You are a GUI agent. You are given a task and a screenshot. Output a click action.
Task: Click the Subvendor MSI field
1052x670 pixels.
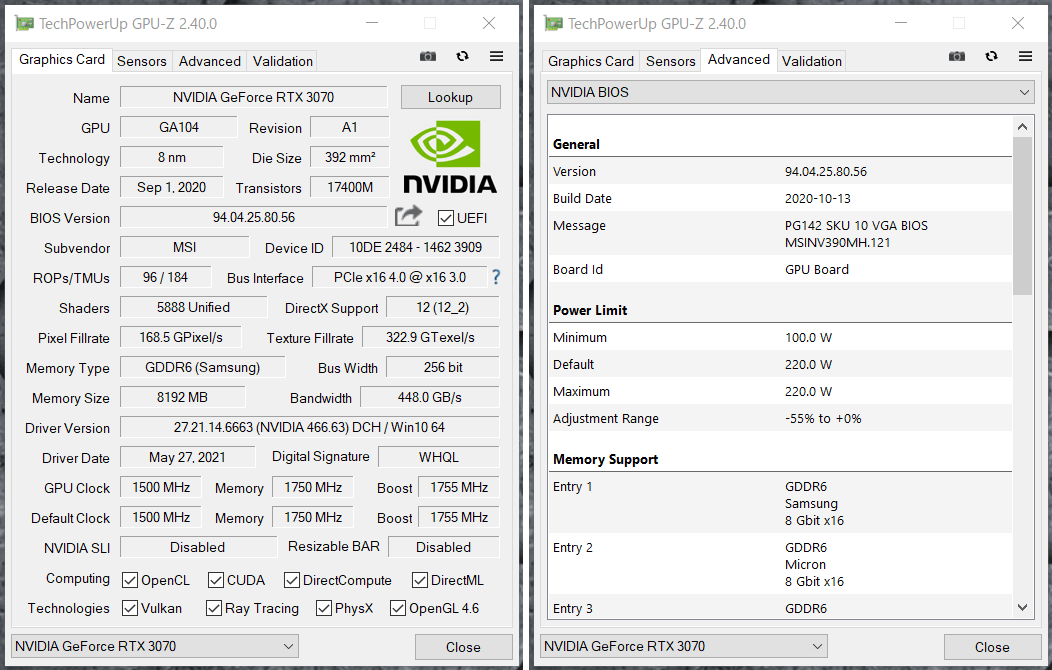185,247
